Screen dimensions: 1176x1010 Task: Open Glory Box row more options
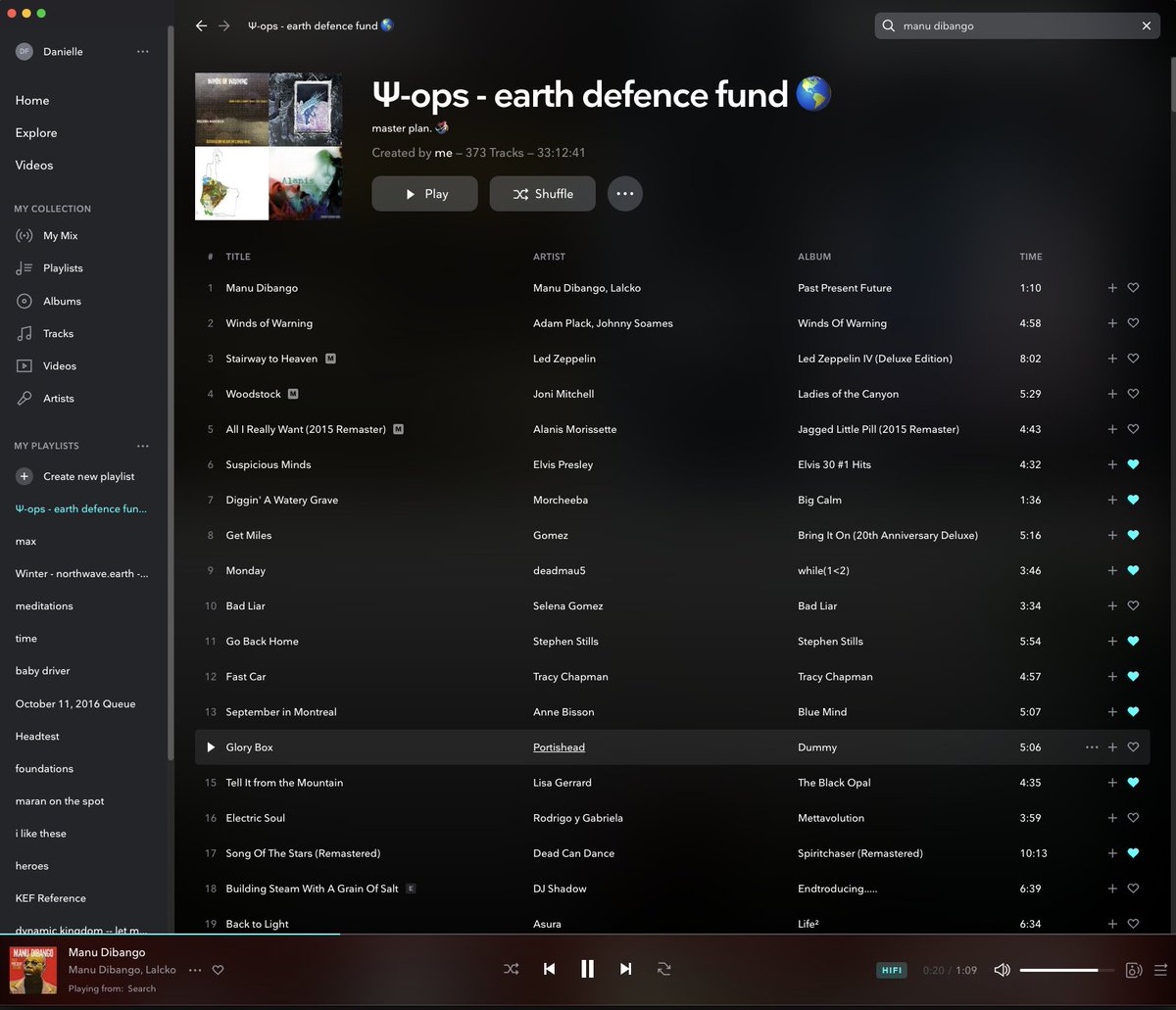tap(1092, 746)
